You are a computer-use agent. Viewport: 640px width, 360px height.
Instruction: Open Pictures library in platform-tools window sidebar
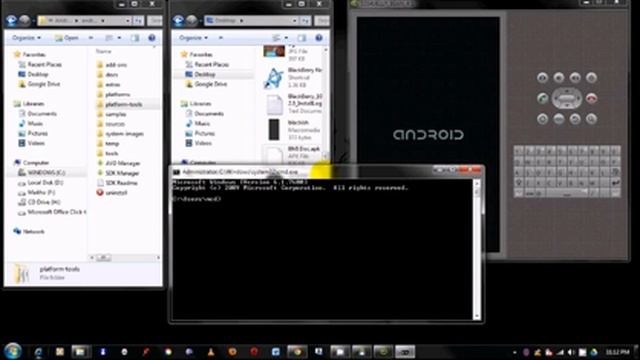(x=33, y=133)
